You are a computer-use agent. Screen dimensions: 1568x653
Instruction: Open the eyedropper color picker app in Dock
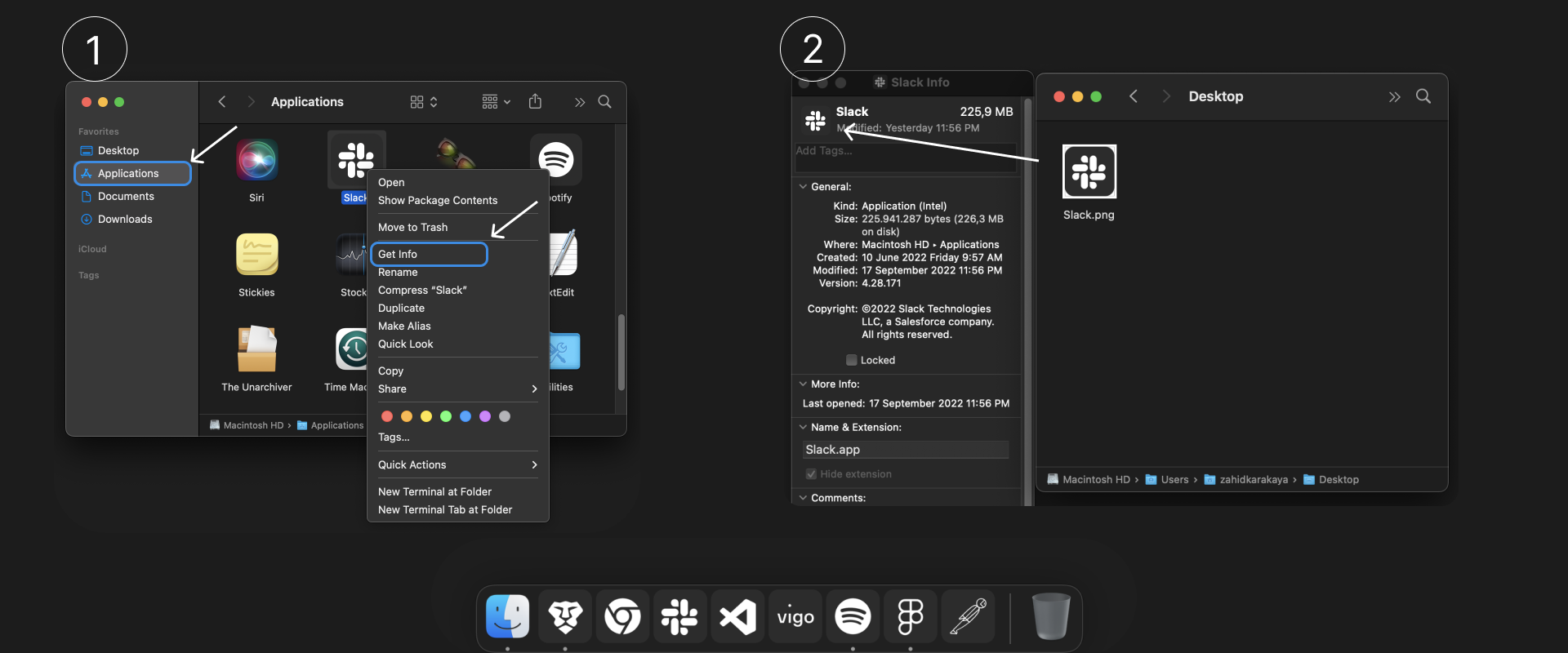tap(968, 616)
